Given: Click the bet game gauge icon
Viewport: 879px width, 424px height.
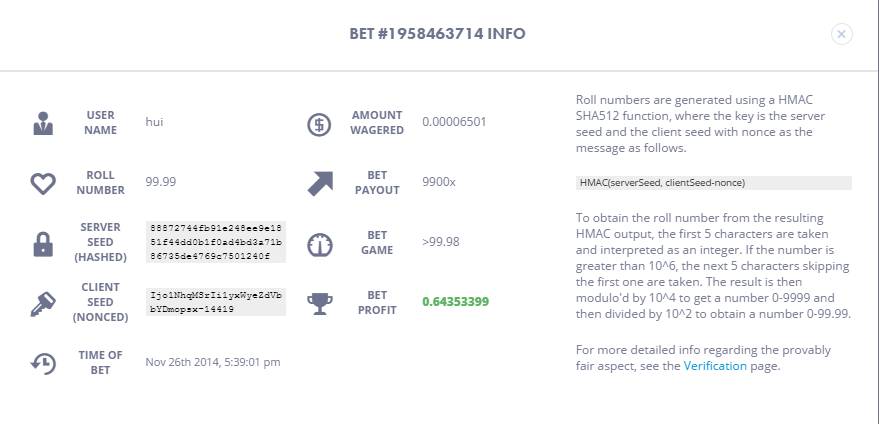Looking at the screenshot, I should pos(320,245).
